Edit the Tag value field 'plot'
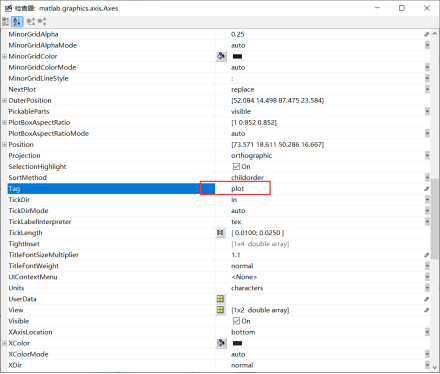The height and width of the screenshot is (374, 440). click(x=237, y=189)
